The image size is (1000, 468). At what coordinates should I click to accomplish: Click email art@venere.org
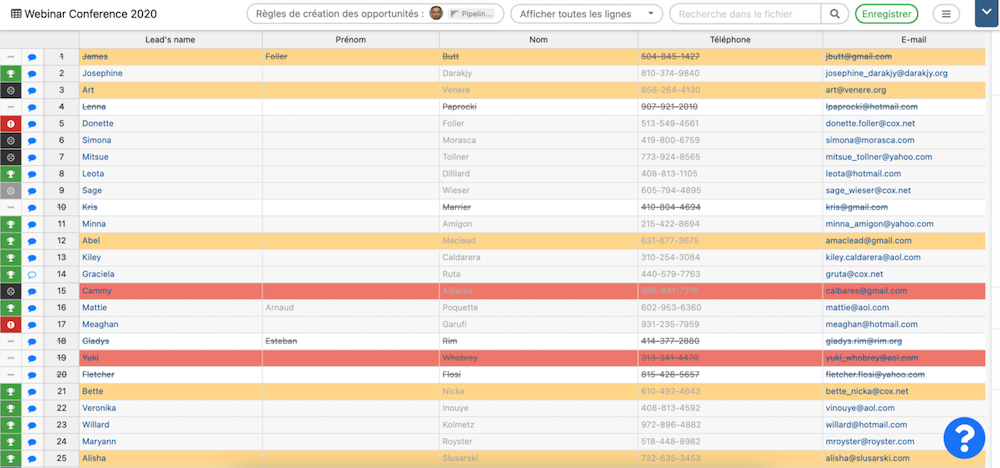point(855,90)
